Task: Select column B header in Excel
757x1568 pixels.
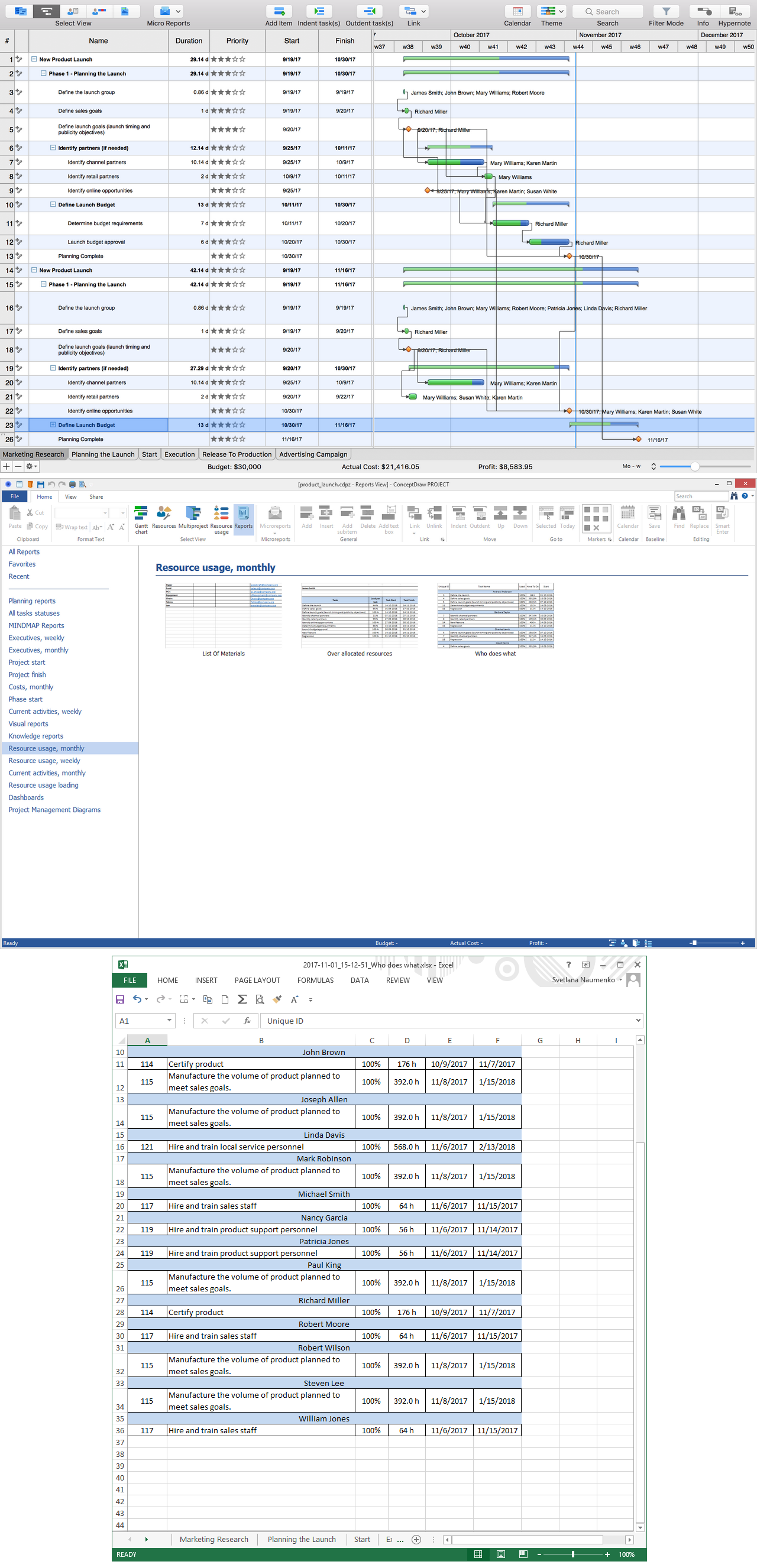Action: pos(261,1040)
